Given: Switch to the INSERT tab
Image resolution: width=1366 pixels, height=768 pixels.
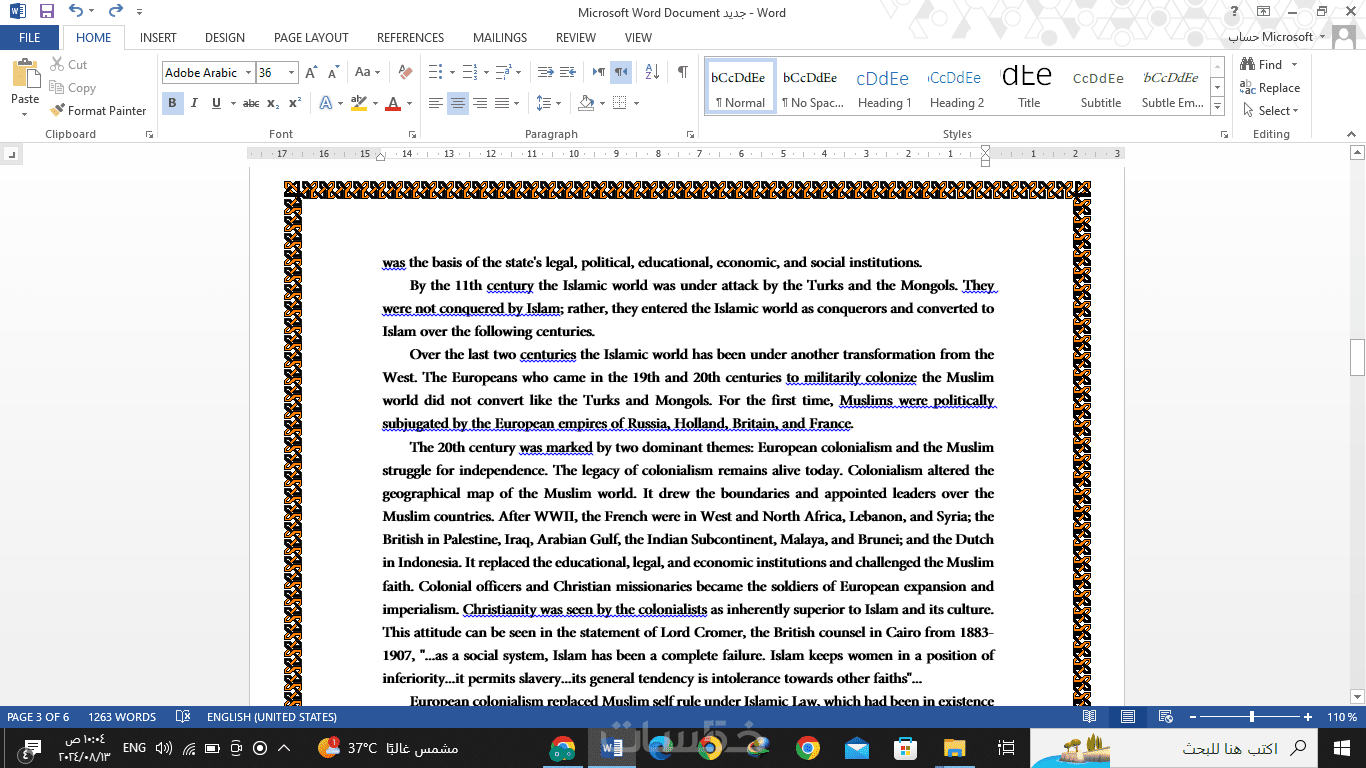Looking at the screenshot, I should (158, 38).
